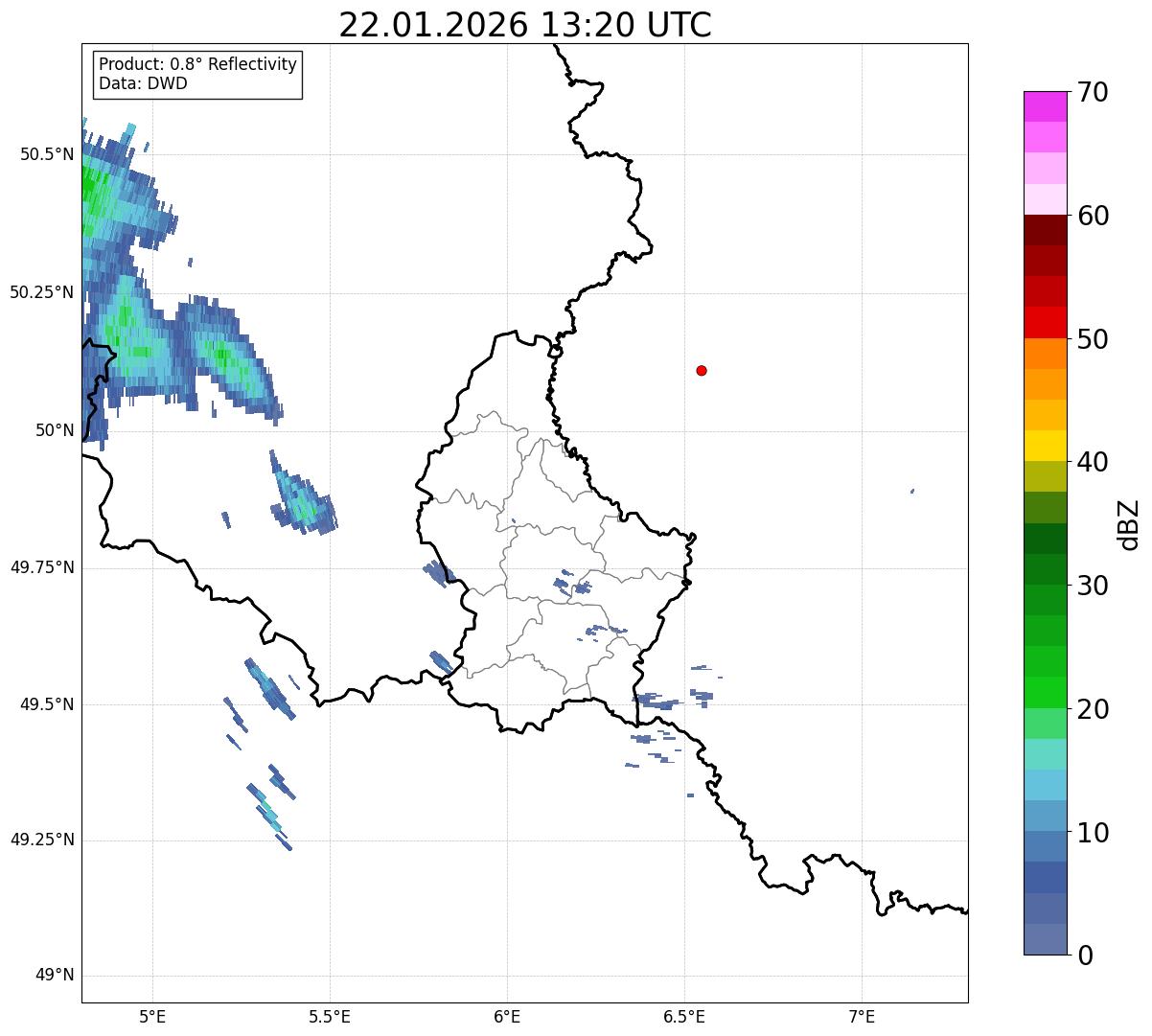1152x1036 pixels.
Task: Click the latitude label "50.5°N"
Action: (47, 154)
